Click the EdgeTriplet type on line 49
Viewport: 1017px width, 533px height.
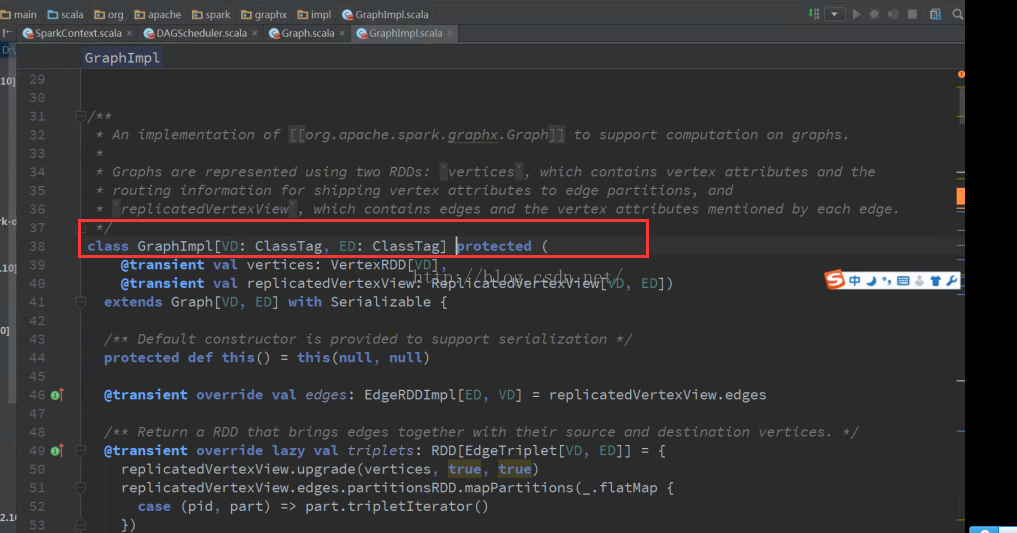click(511, 451)
